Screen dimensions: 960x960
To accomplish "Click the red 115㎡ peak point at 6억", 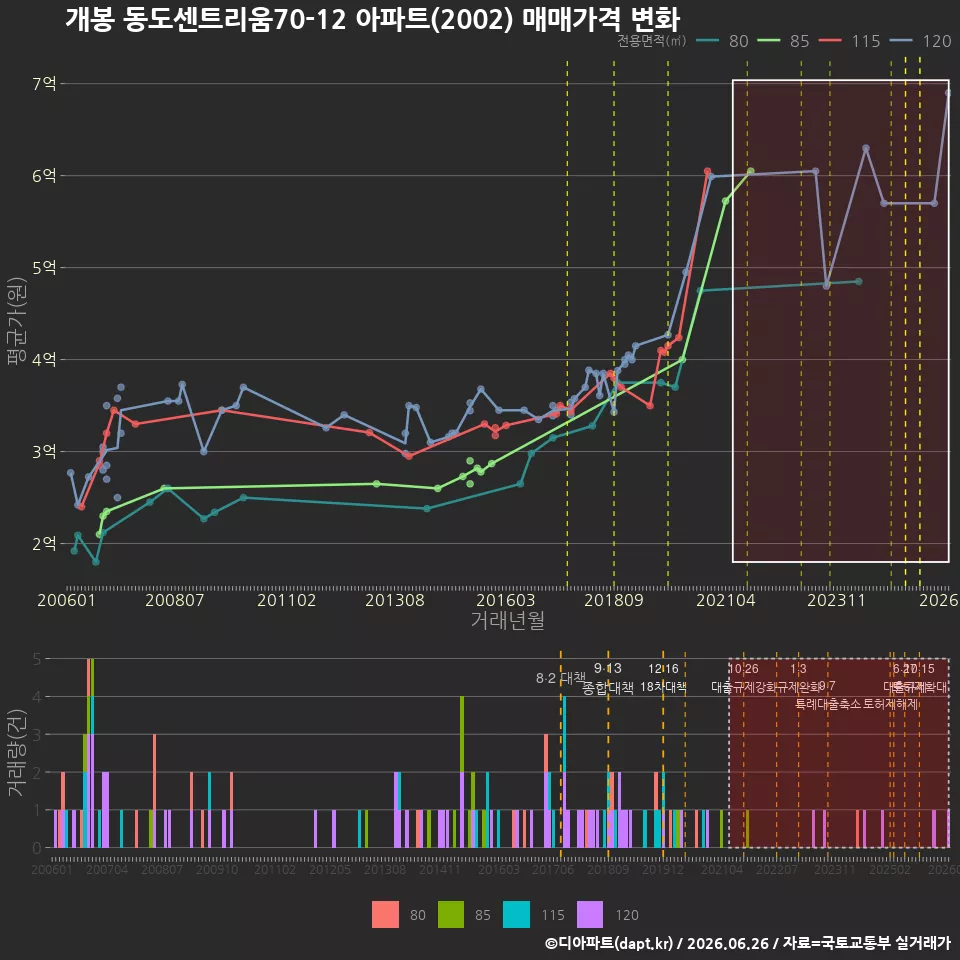I will pos(707,171).
